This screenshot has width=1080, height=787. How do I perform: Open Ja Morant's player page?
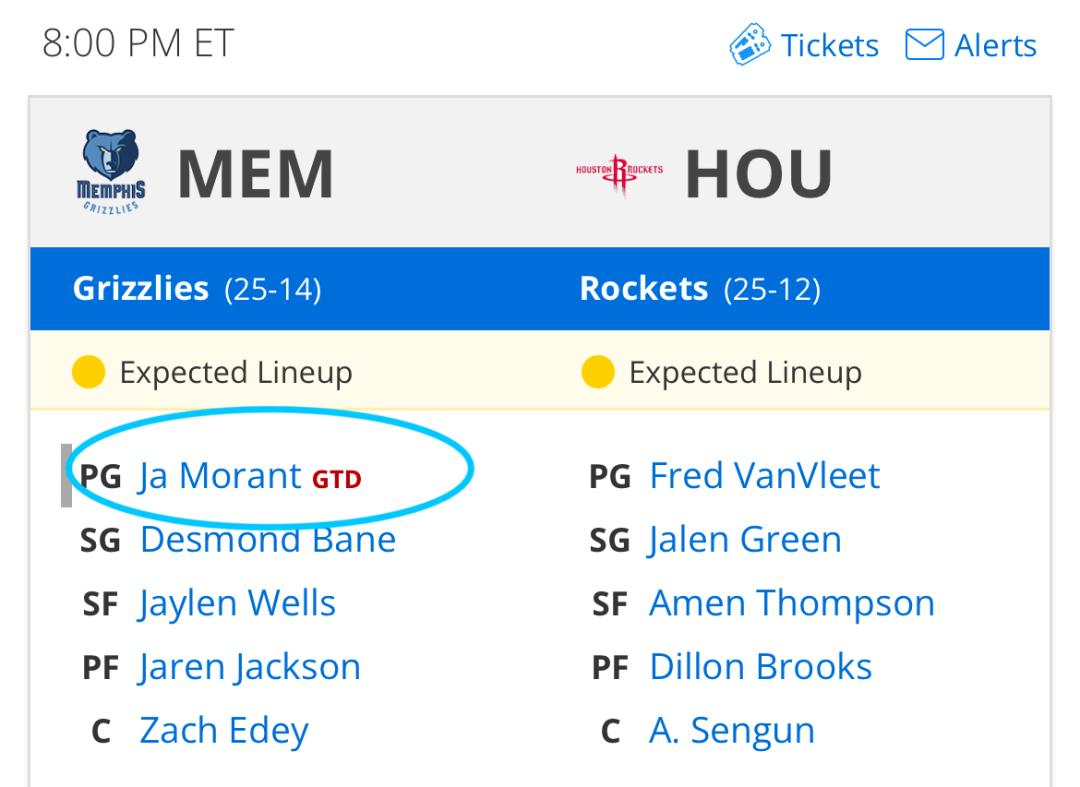point(220,476)
